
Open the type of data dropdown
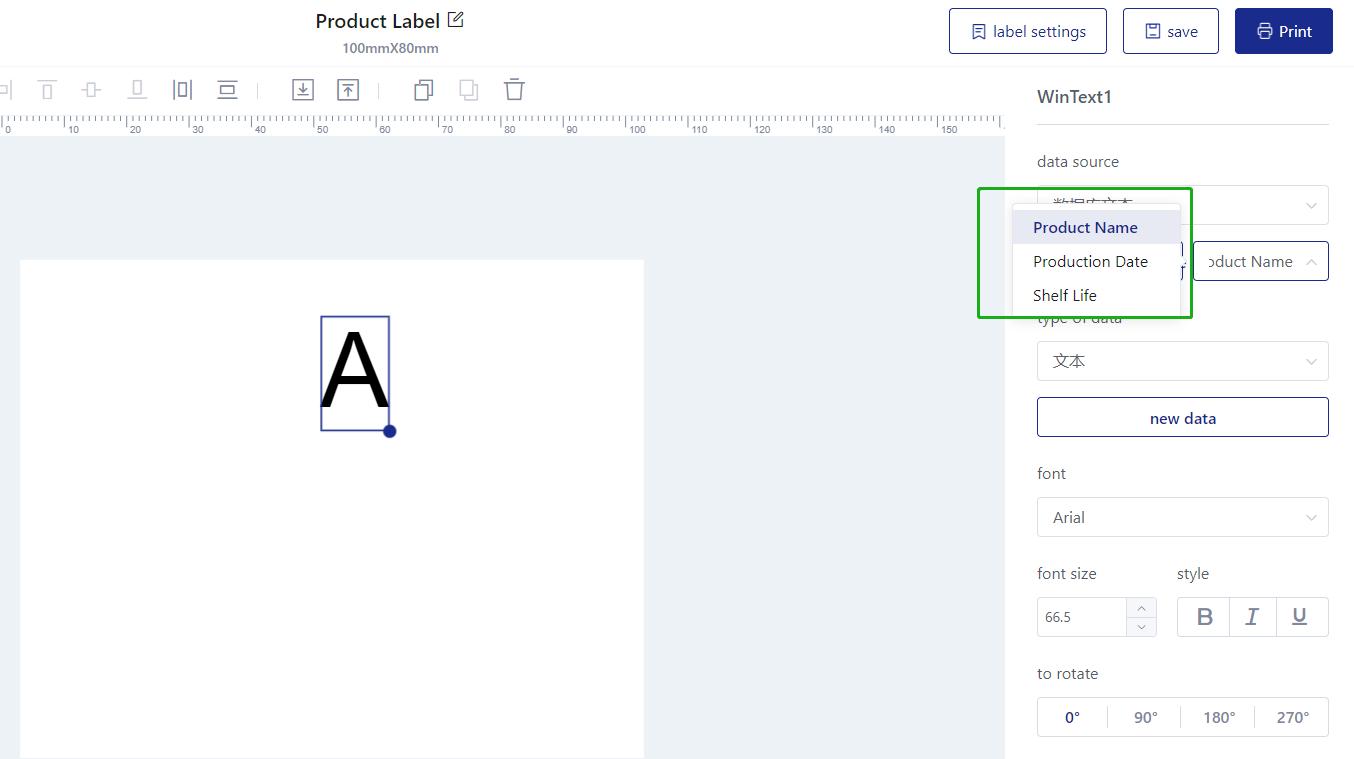pos(1182,360)
